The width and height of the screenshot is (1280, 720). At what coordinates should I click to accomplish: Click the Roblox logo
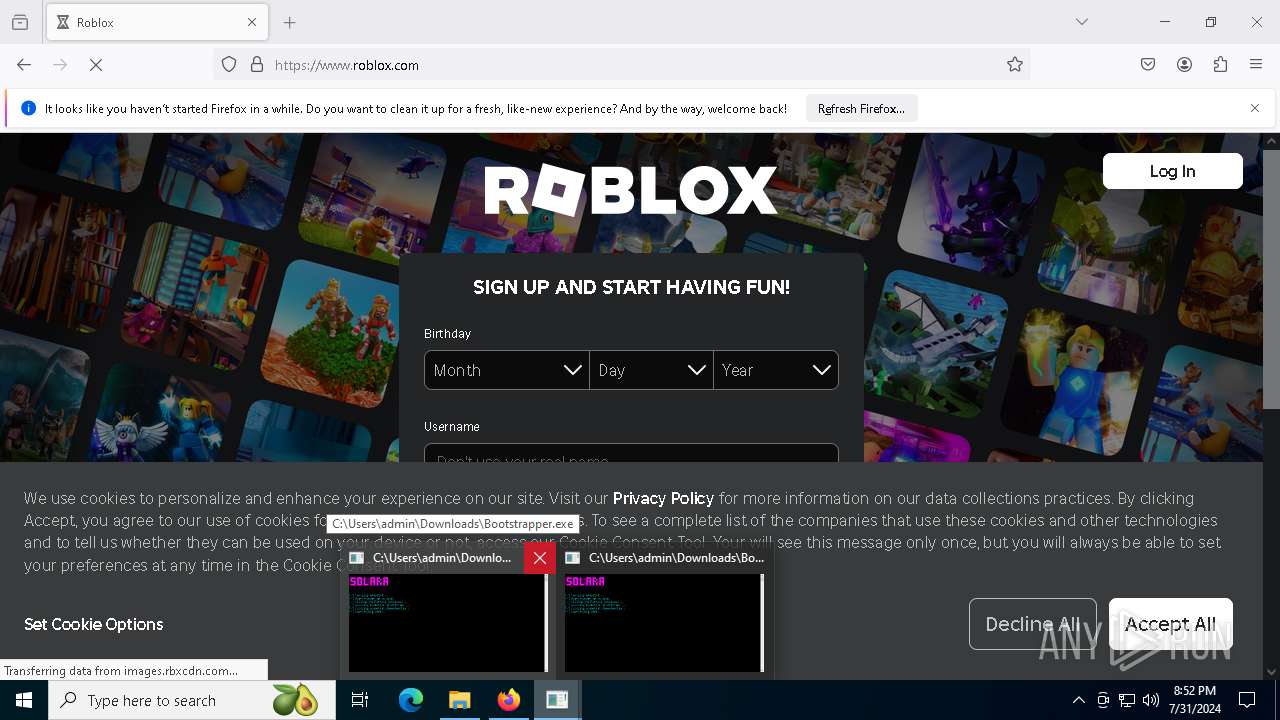point(631,190)
